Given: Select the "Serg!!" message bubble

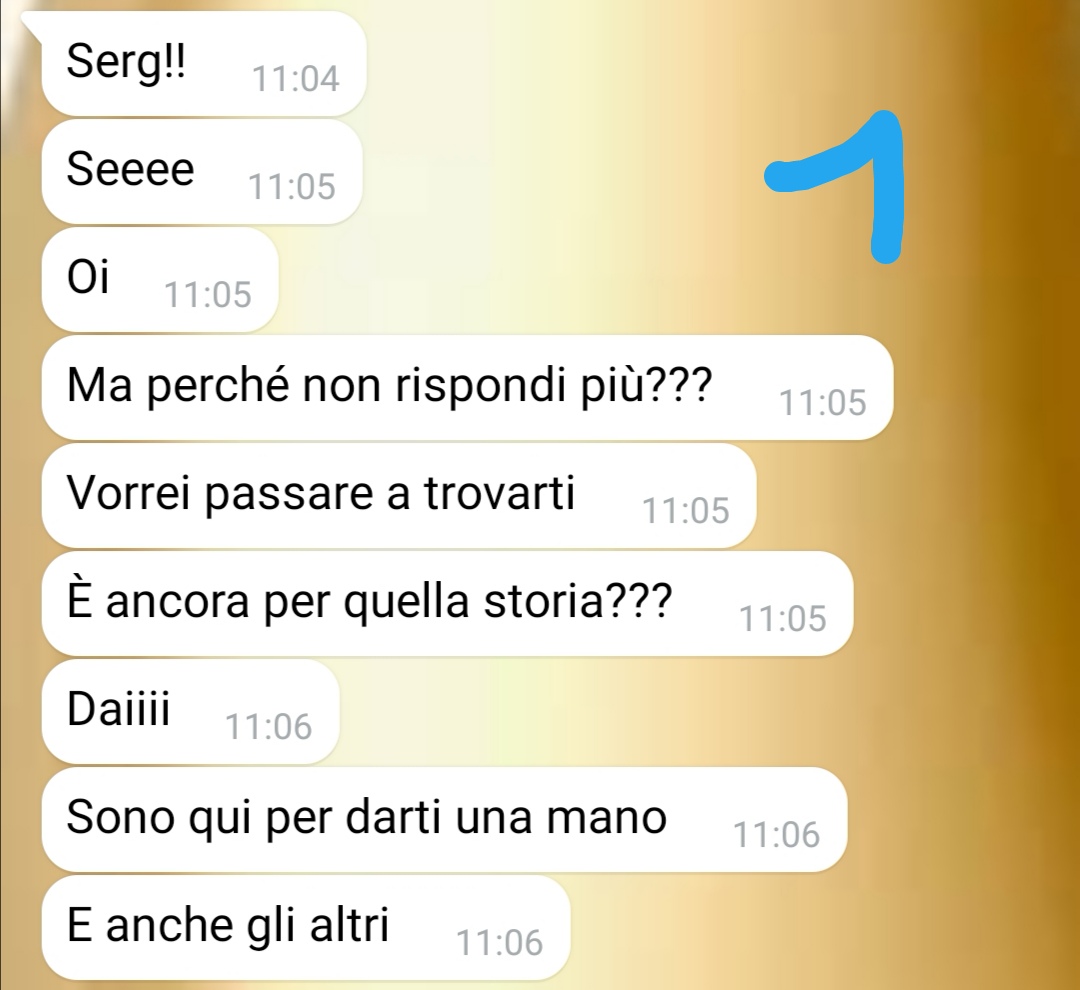Looking at the screenshot, I should (204, 63).
